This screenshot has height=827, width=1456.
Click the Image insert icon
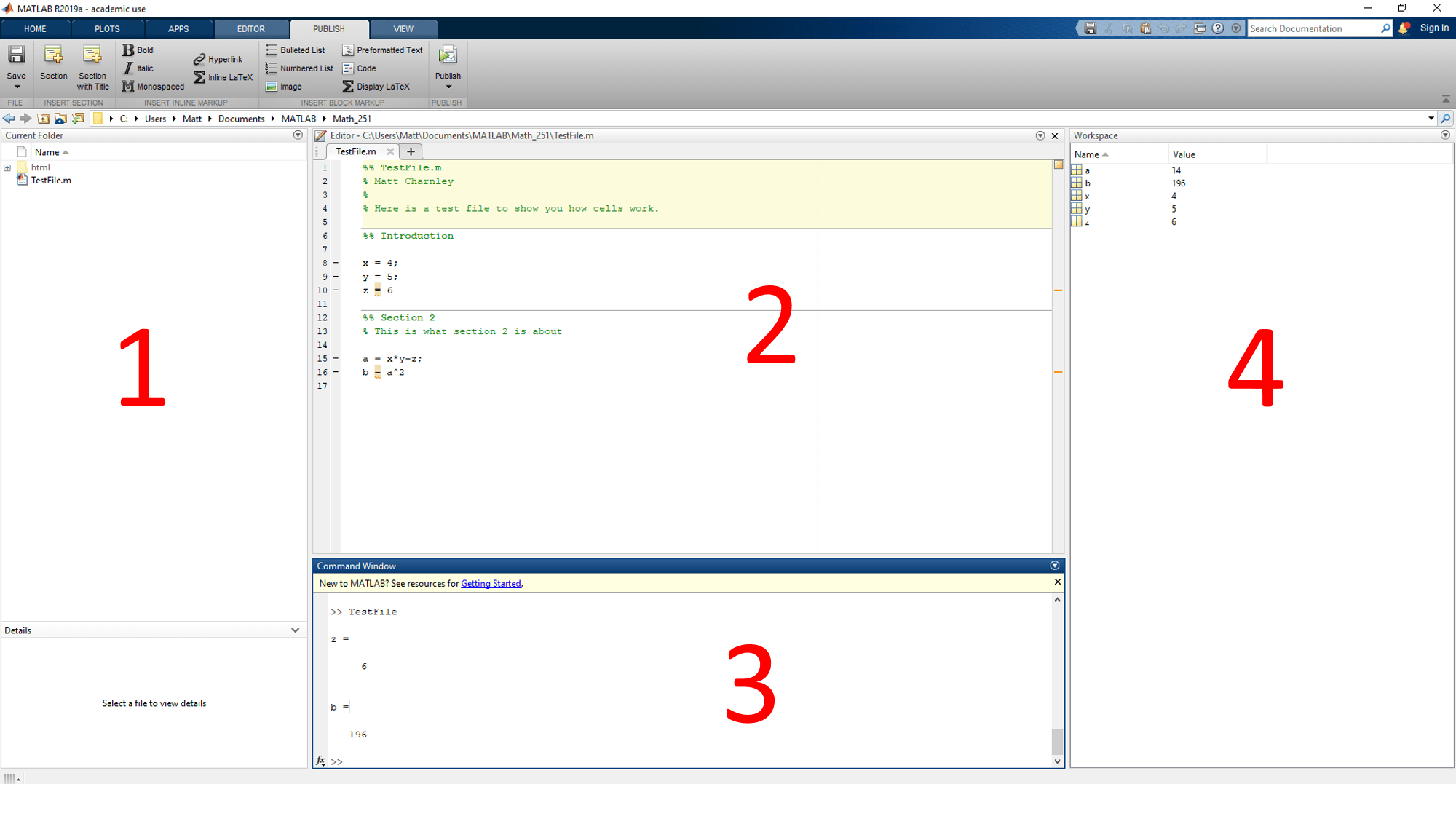coord(272,87)
